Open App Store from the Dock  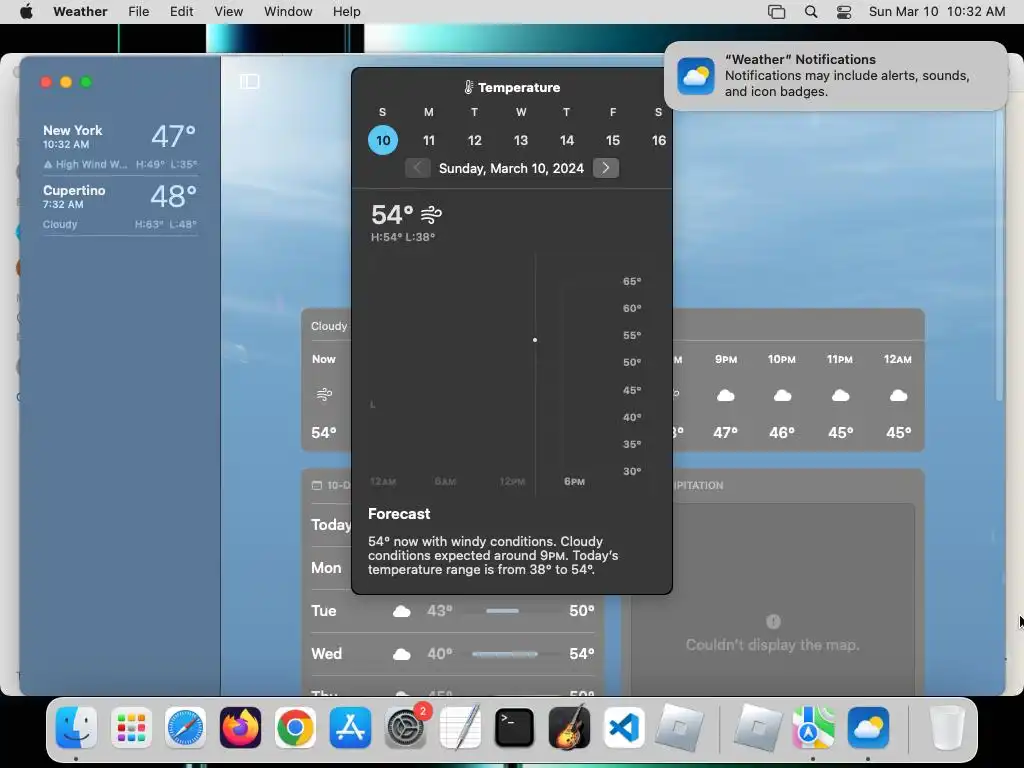(350, 728)
